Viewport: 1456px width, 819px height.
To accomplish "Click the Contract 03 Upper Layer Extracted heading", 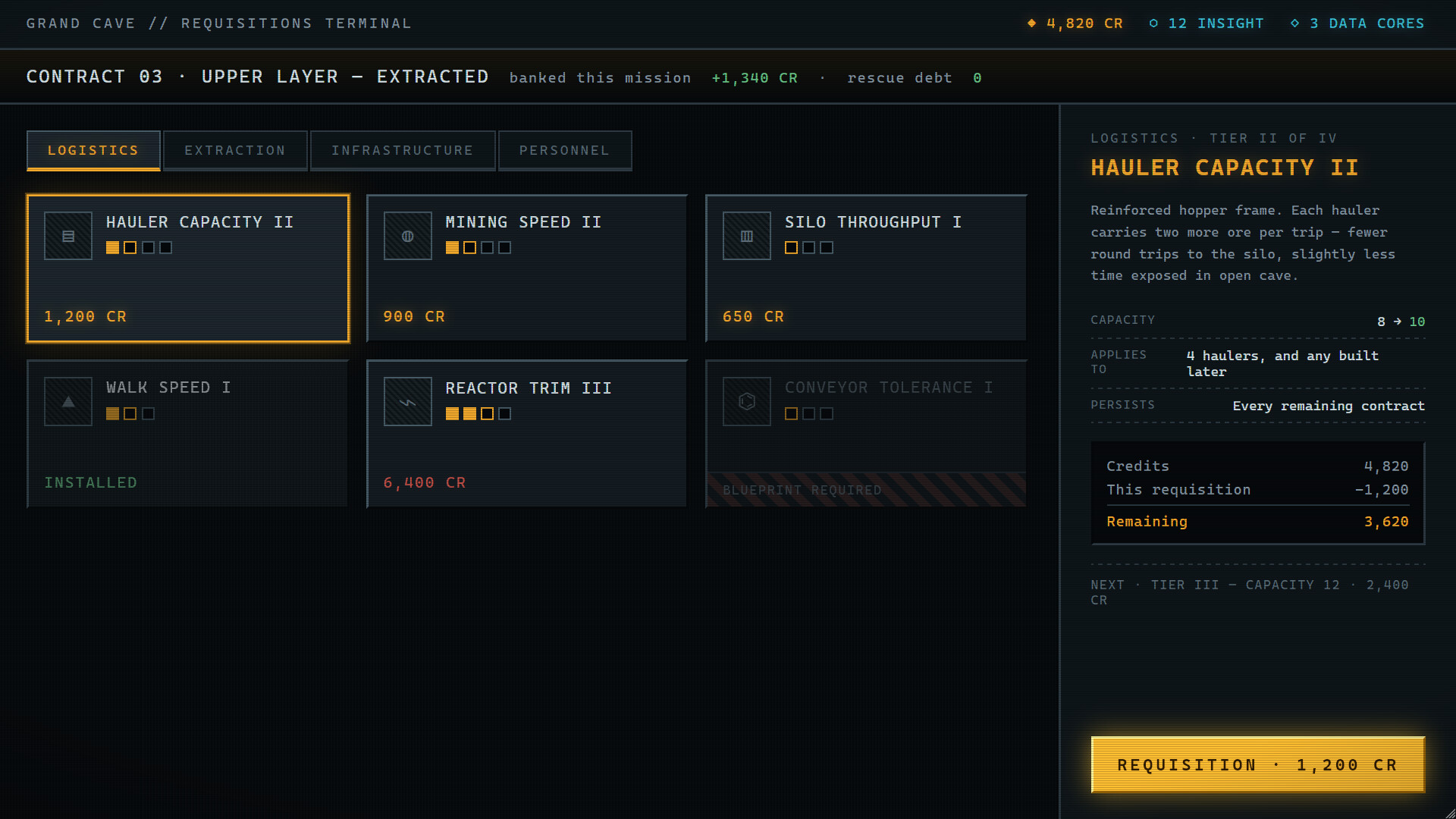I will coord(258,77).
